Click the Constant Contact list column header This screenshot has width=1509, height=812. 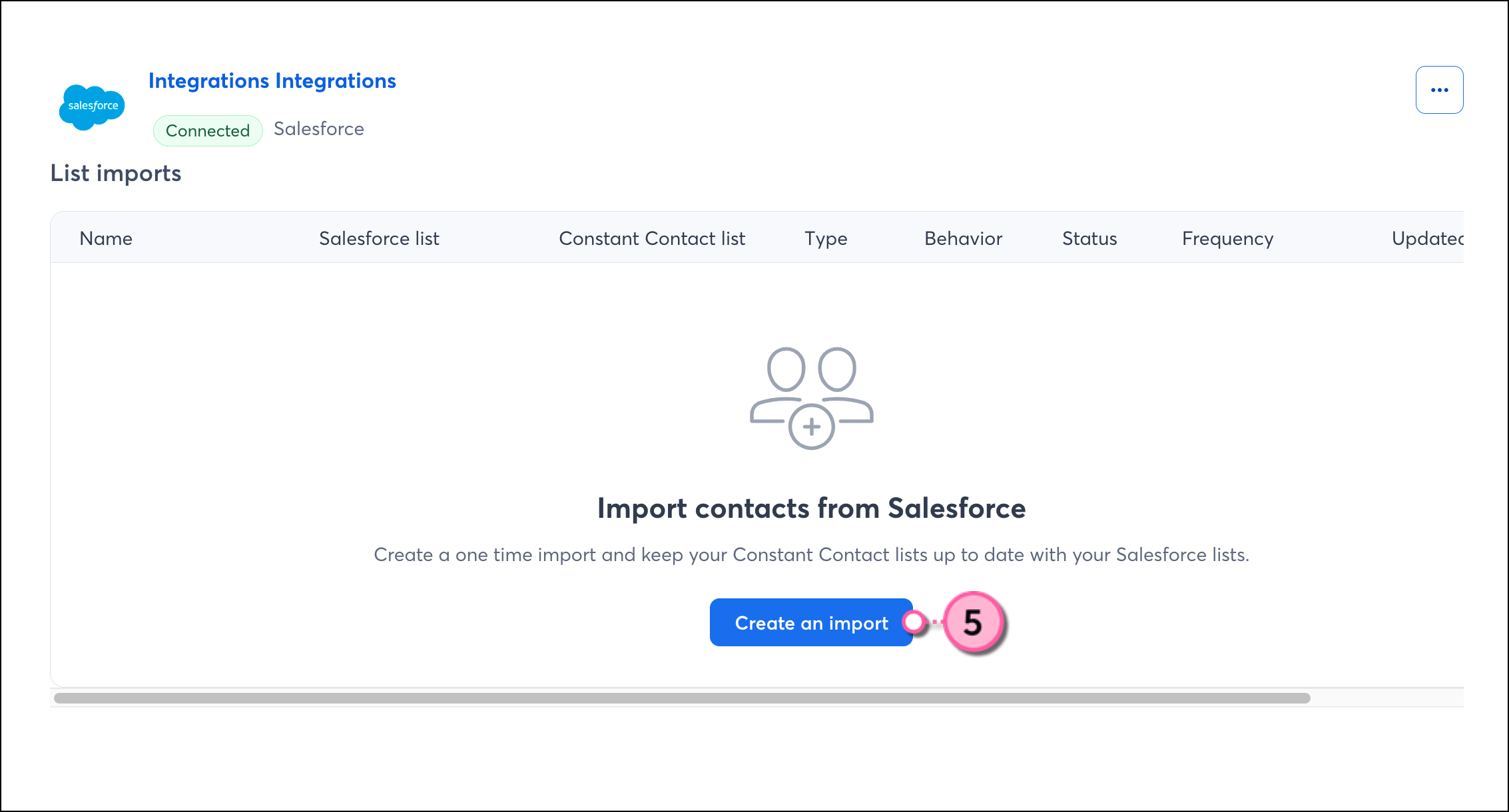652,238
